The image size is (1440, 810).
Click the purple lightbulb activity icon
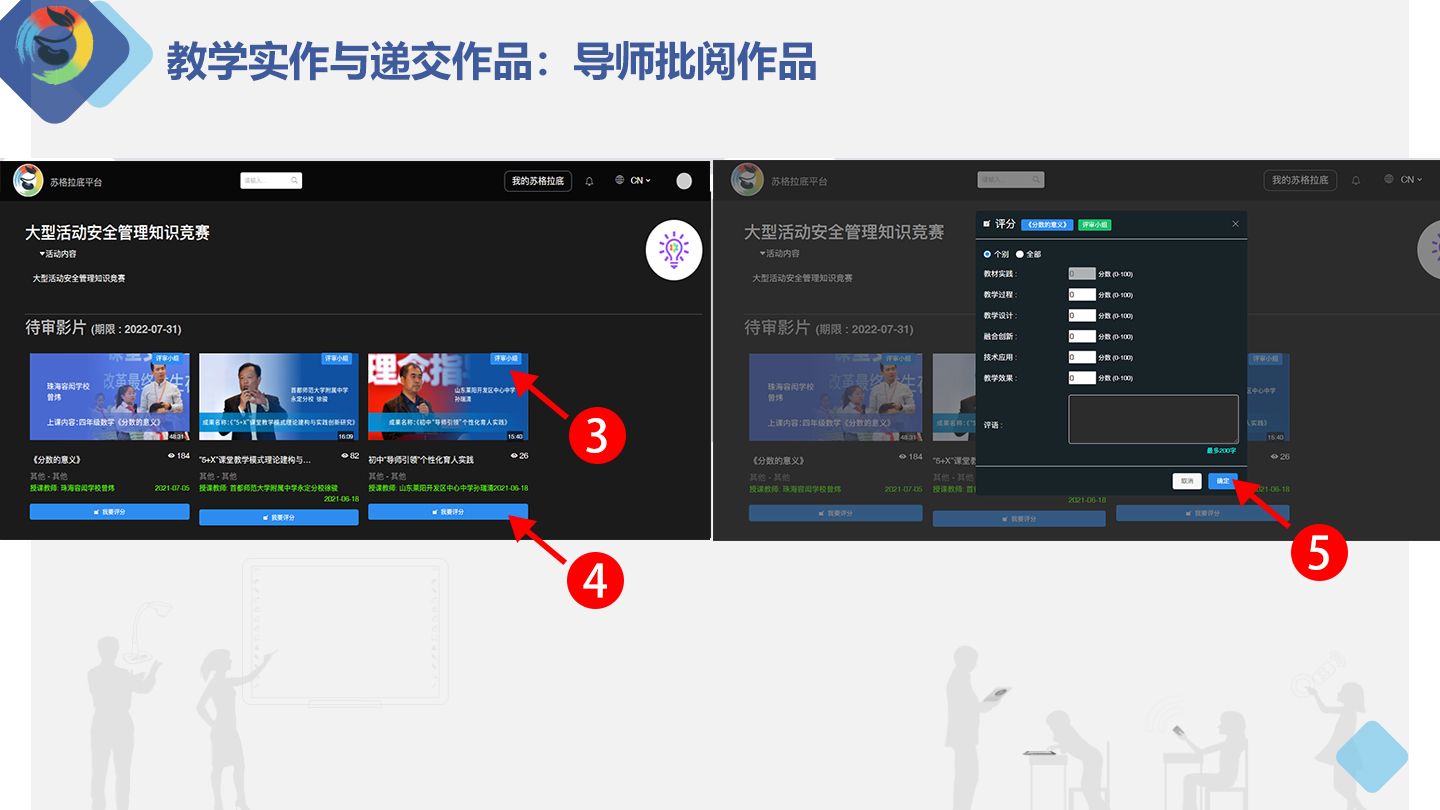point(674,249)
